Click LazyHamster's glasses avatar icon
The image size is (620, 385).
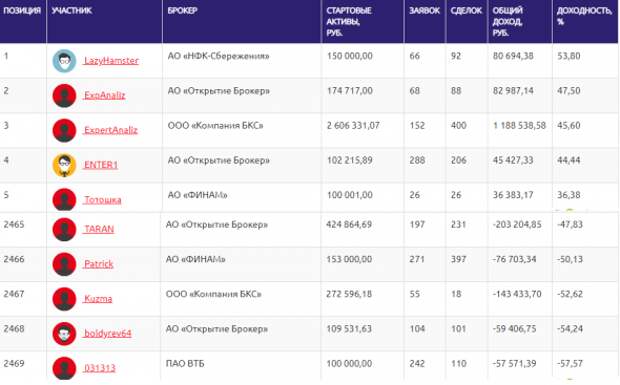pos(64,61)
